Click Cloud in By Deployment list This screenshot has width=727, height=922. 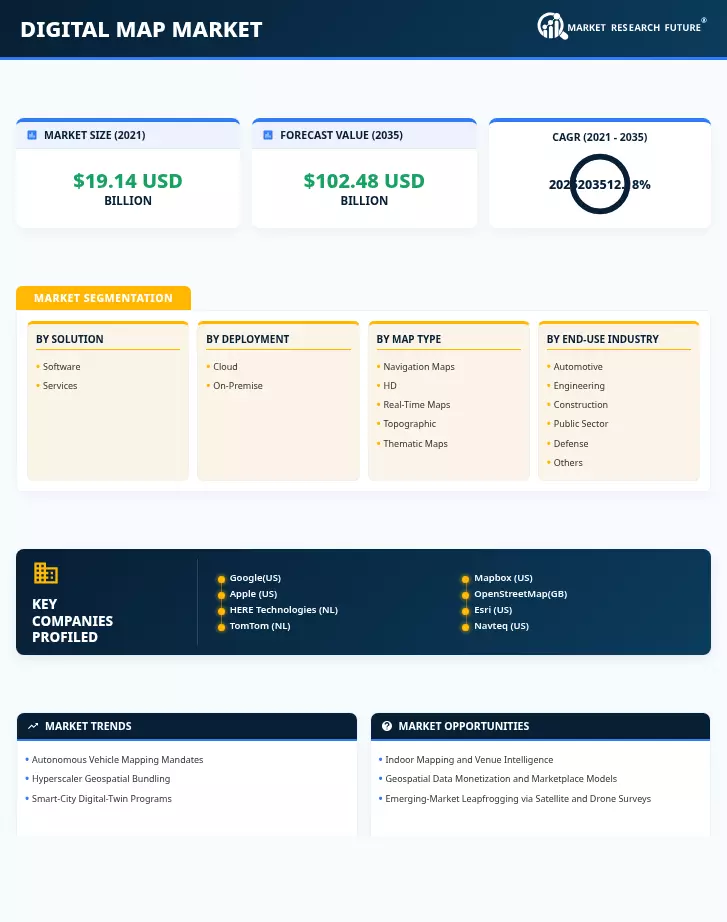[x=225, y=367]
